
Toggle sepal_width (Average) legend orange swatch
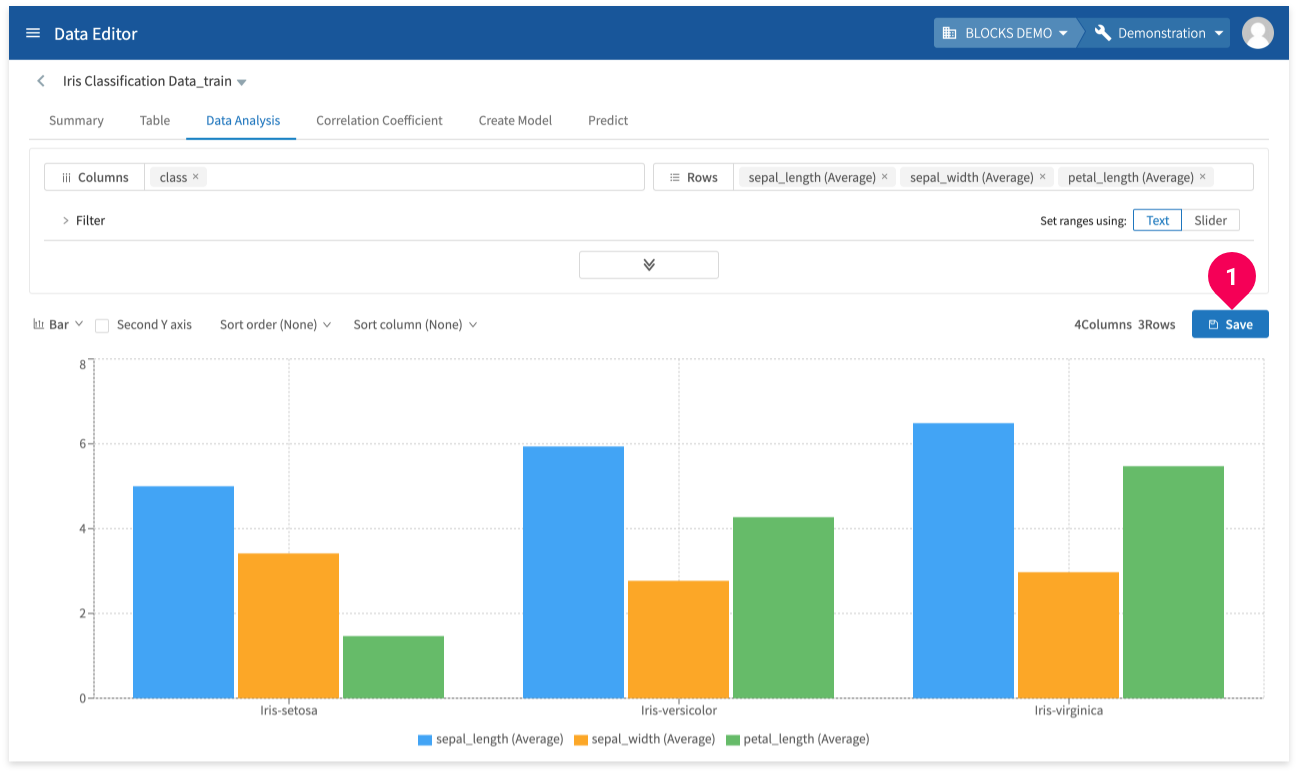point(581,739)
